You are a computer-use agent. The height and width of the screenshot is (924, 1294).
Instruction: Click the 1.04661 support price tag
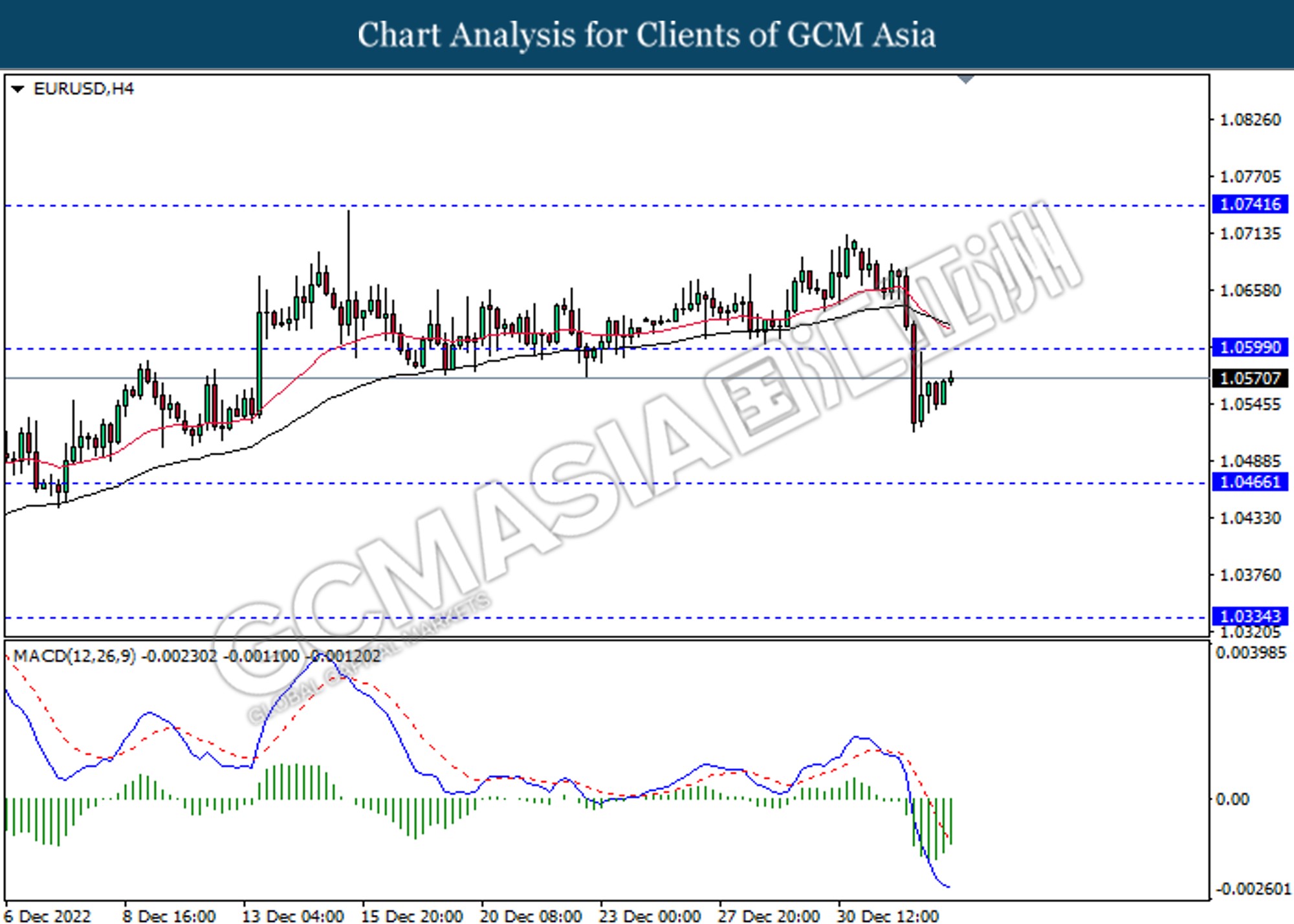click(x=1249, y=482)
